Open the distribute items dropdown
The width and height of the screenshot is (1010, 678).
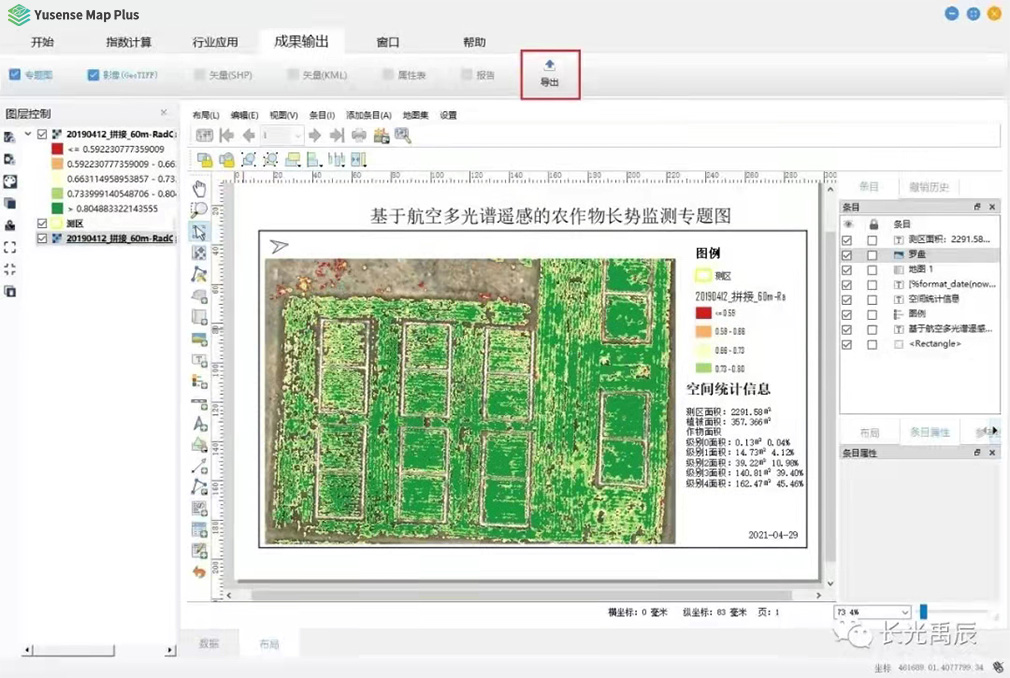tap(336, 159)
